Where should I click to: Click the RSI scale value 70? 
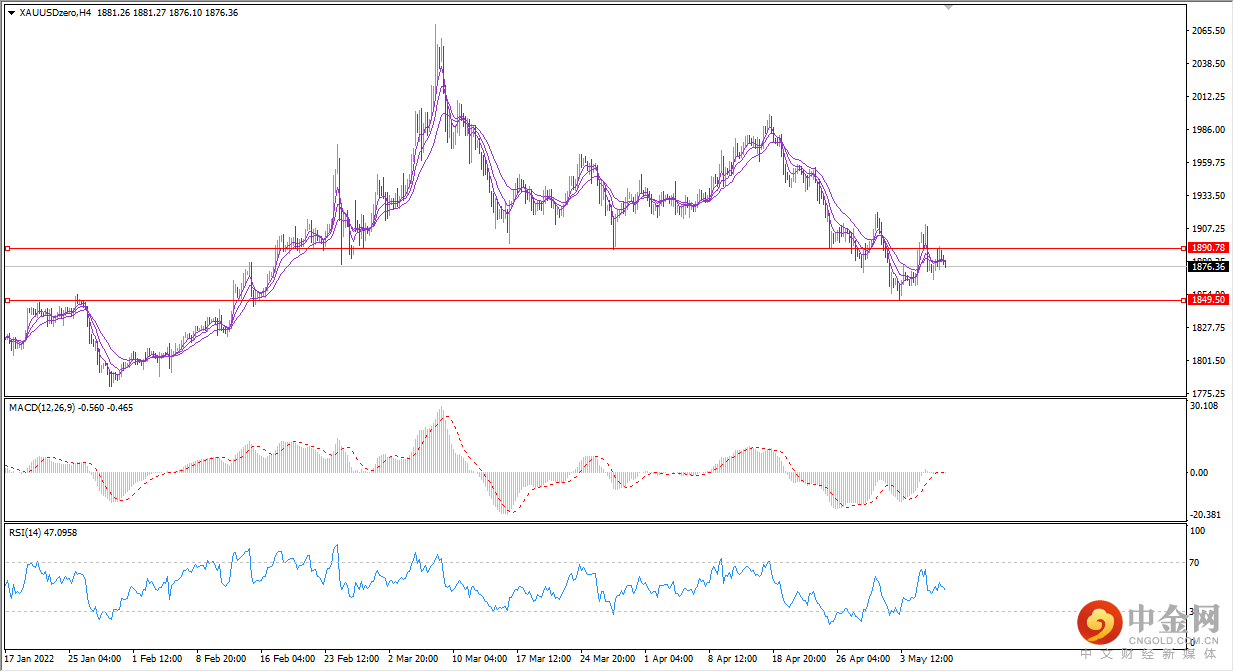tap(1196, 564)
